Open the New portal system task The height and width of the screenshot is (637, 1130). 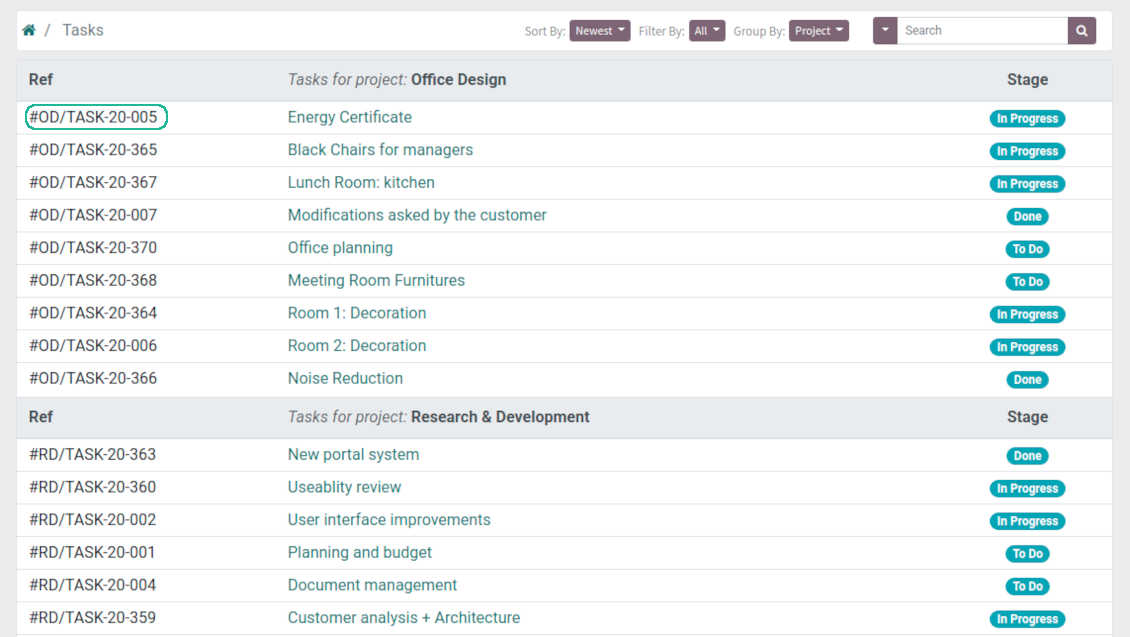(x=353, y=455)
